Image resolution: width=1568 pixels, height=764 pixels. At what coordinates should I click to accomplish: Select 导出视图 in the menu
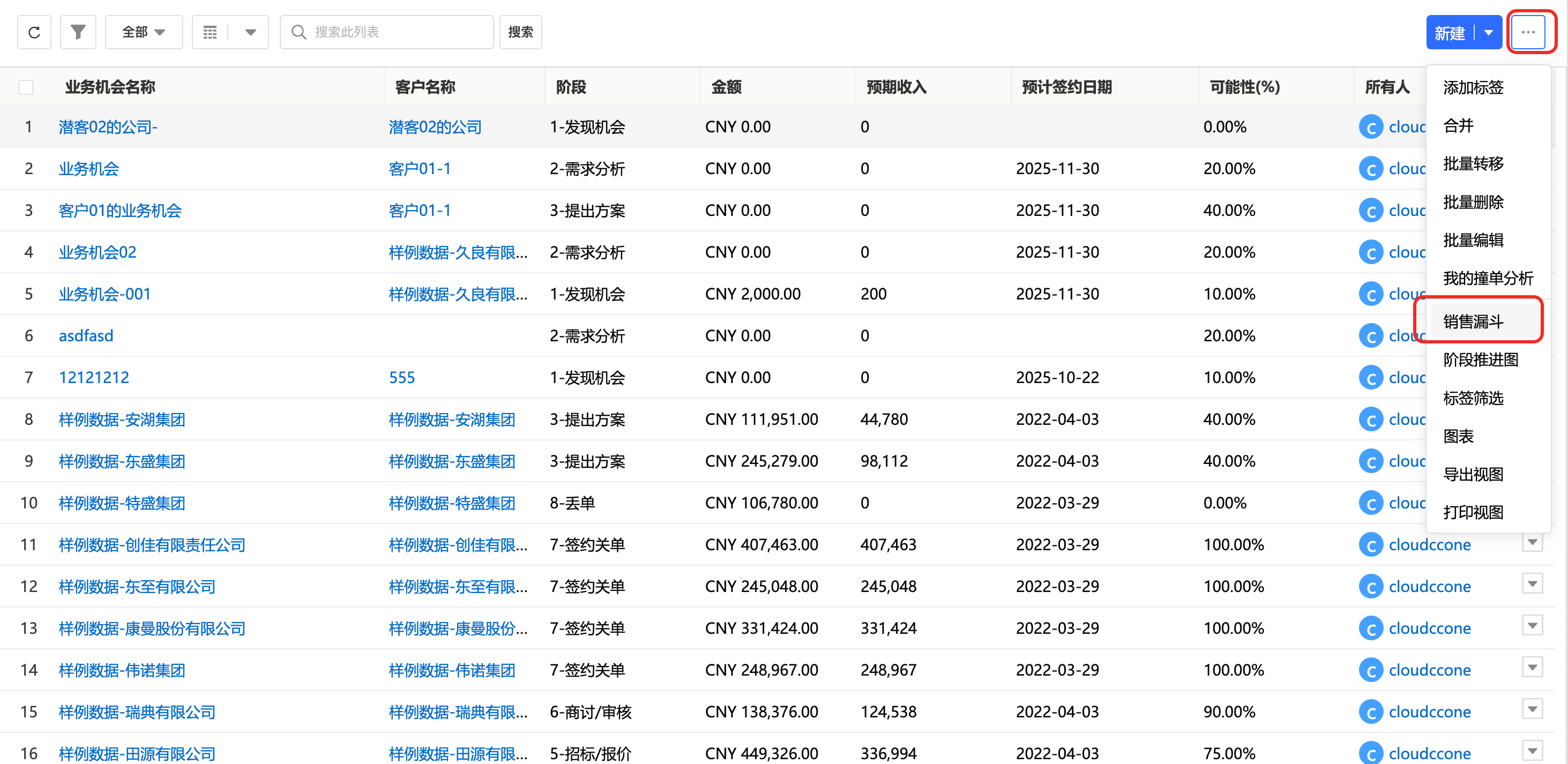click(1473, 474)
